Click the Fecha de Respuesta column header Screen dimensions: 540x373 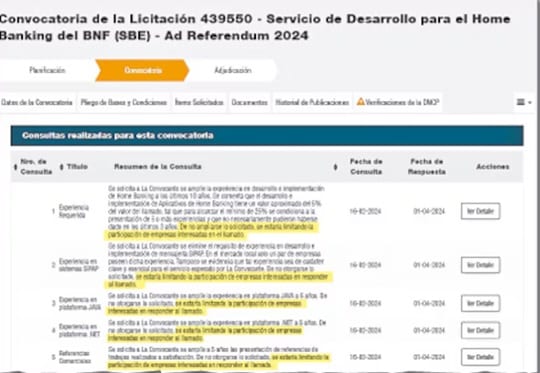pyautogui.click(x=427, y=167)
